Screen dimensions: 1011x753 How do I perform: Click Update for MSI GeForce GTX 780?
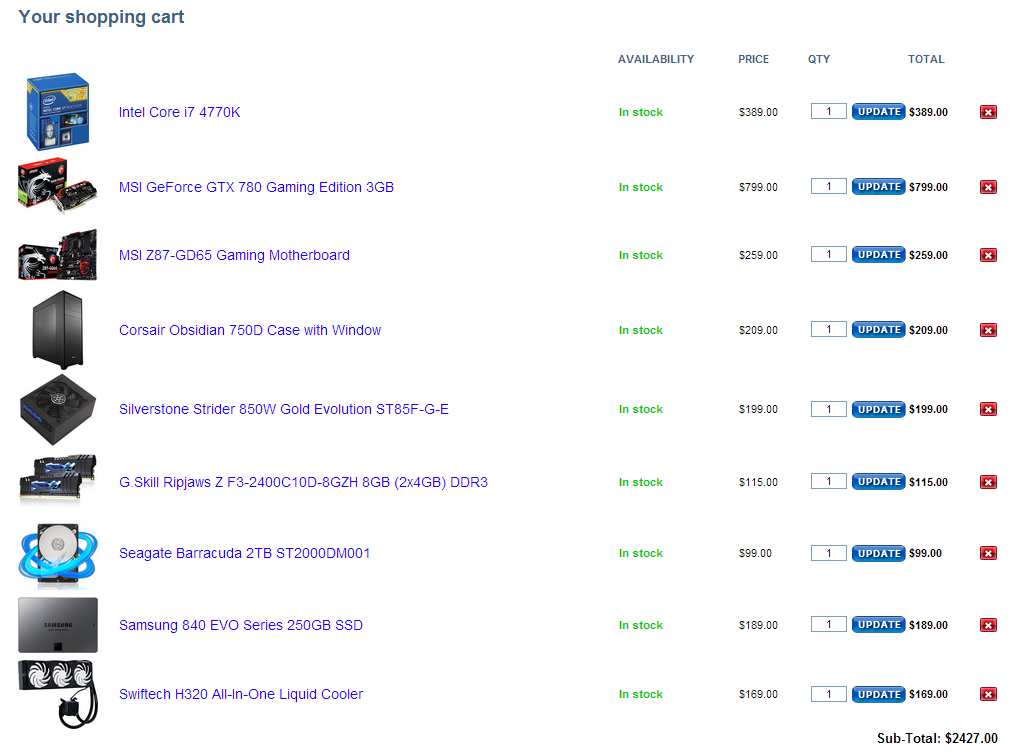tap(878, 186)
